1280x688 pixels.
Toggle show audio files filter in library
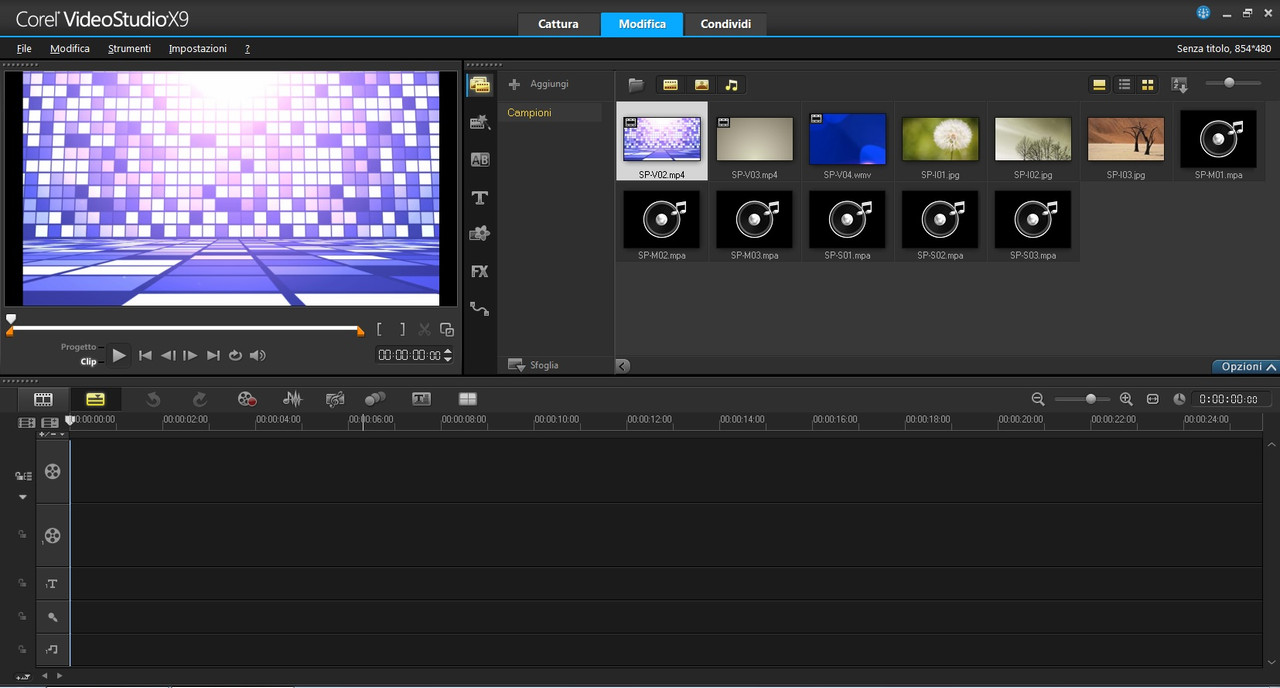731,85
